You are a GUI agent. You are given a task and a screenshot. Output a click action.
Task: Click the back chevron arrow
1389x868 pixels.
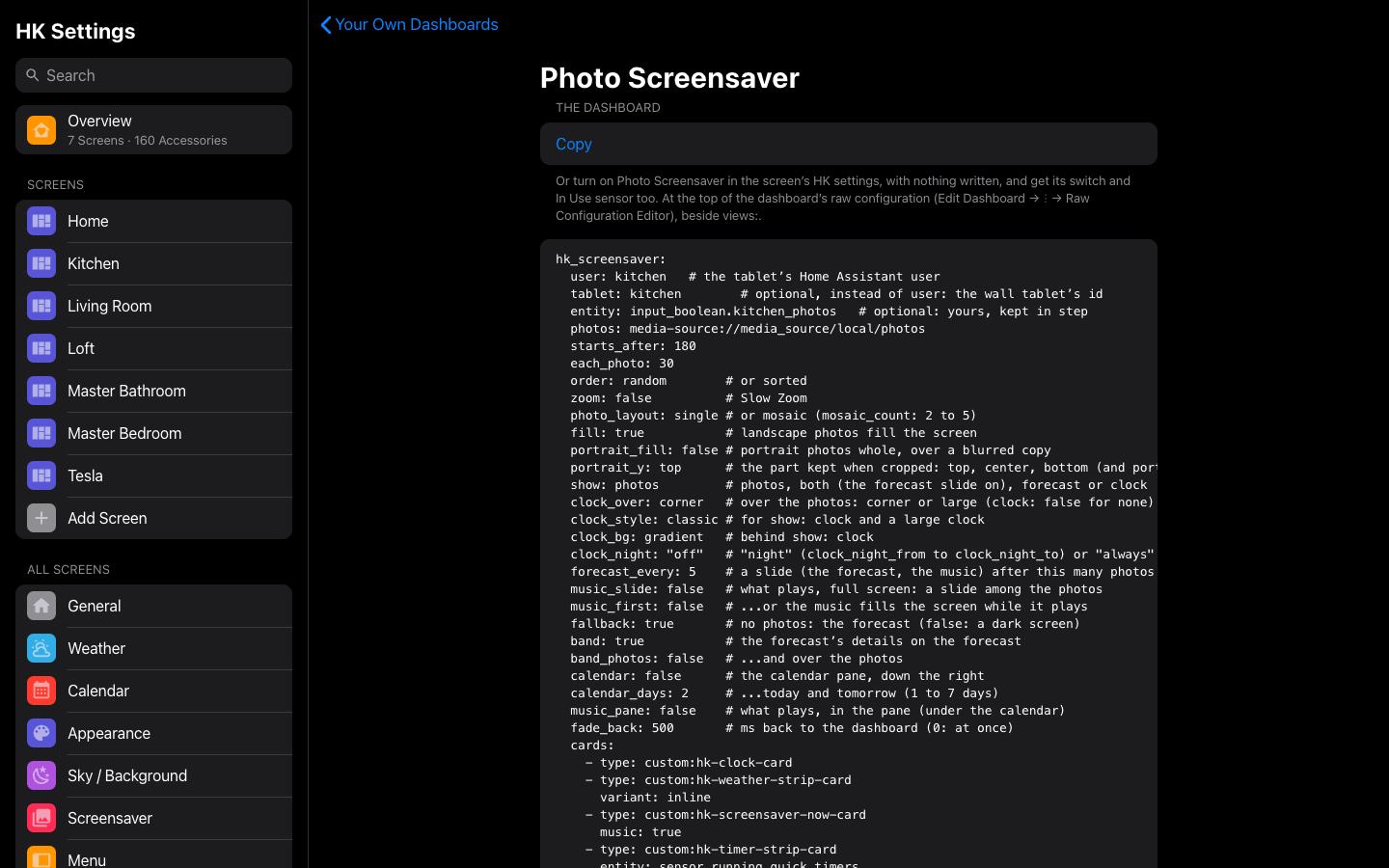coord(326,25)
